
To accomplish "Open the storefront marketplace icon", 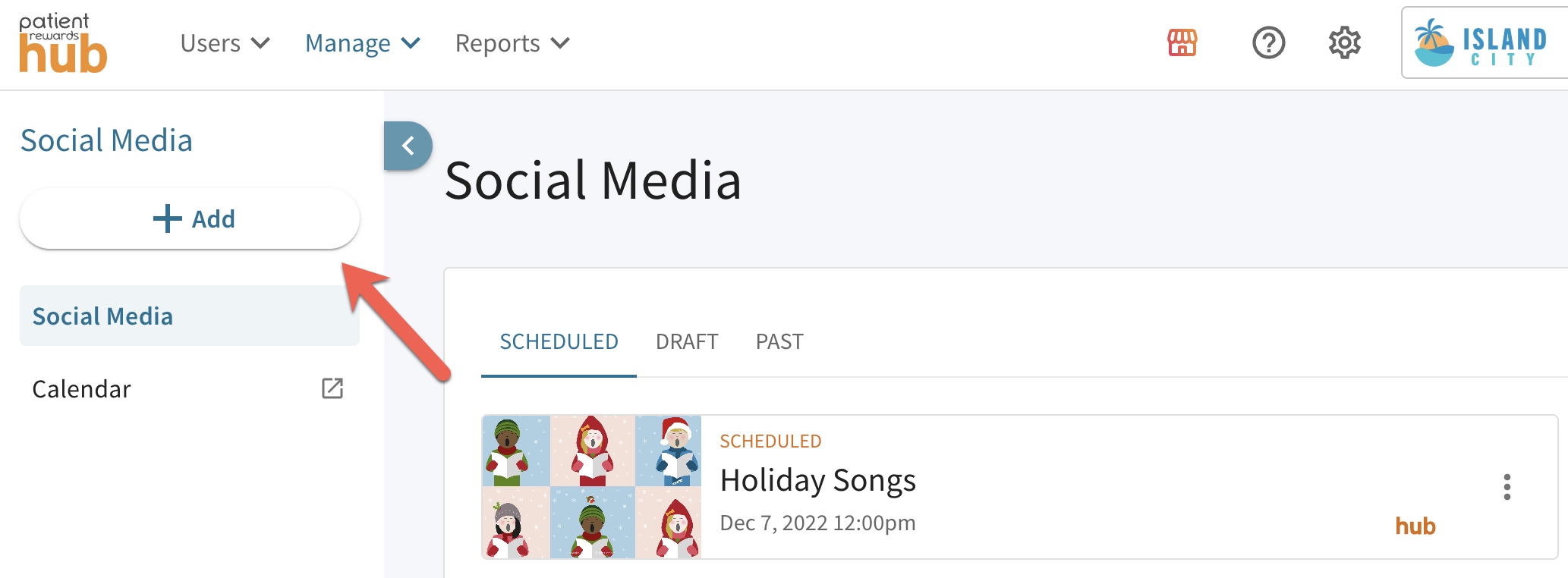I will click(1182, 43).
